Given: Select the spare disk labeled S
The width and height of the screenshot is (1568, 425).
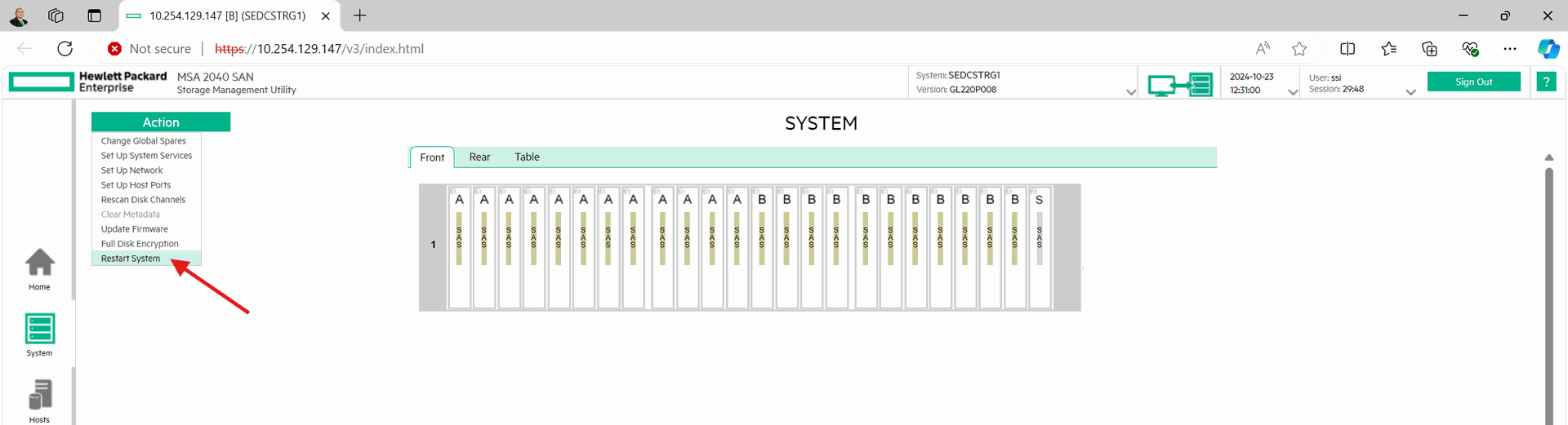Looking at the screenshot, I should (1039, 246).
